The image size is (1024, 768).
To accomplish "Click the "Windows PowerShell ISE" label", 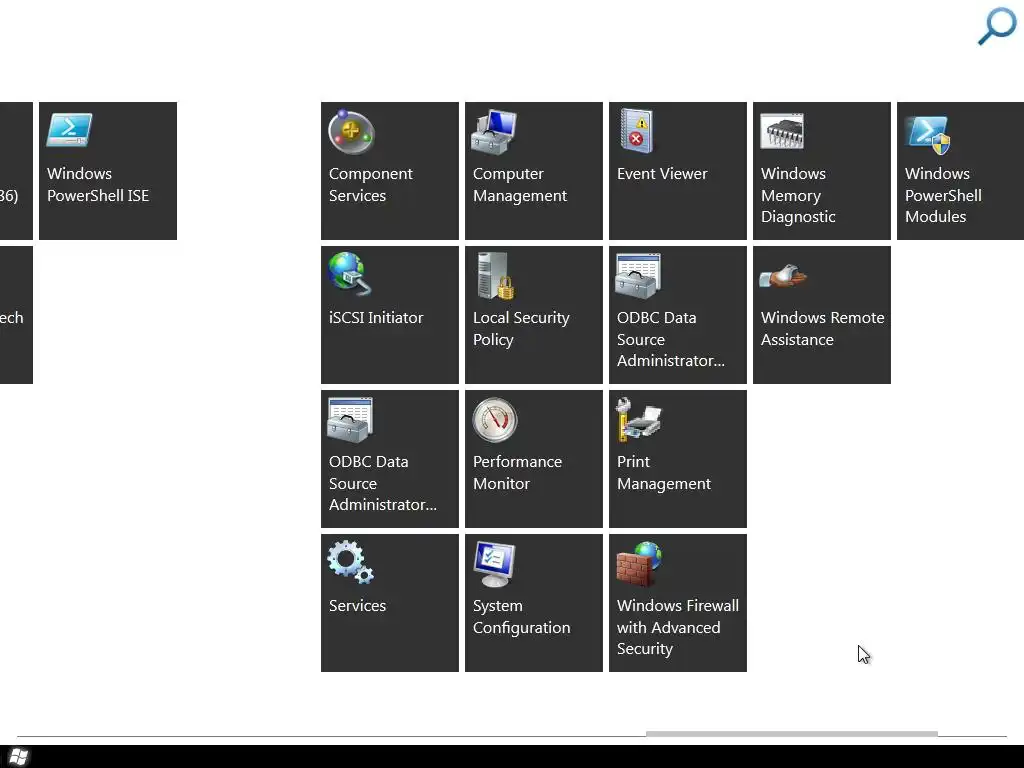I will tap(98, 184).
